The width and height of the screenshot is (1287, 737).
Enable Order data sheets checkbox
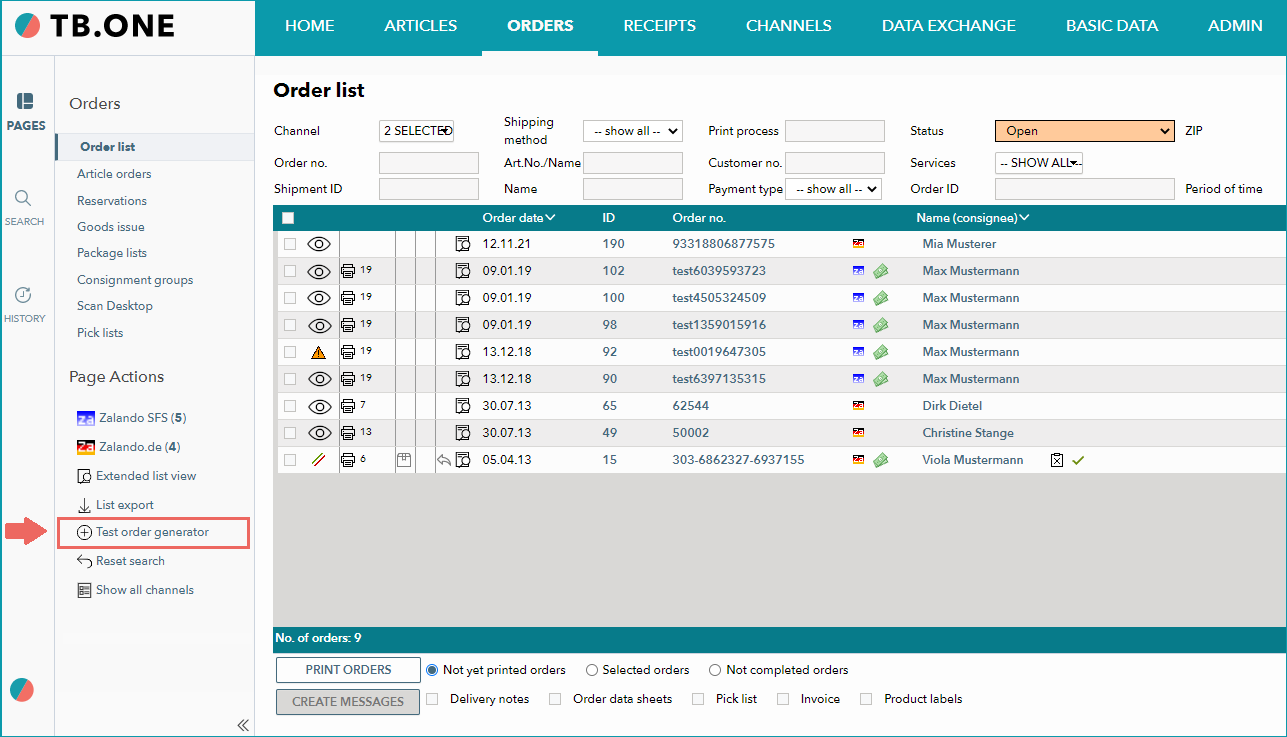(555, 699)
